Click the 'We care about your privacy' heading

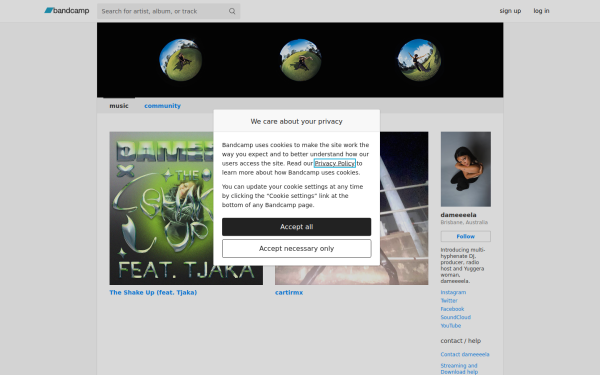[x=297, y=121]
